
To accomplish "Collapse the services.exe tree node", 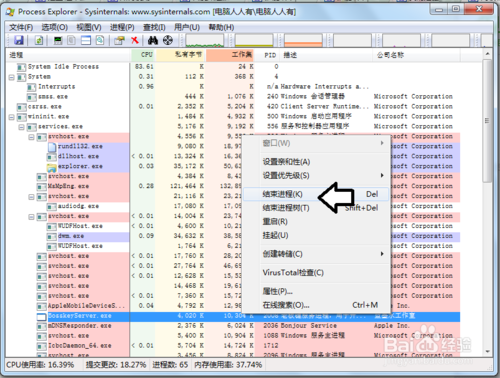I will 22,127.
